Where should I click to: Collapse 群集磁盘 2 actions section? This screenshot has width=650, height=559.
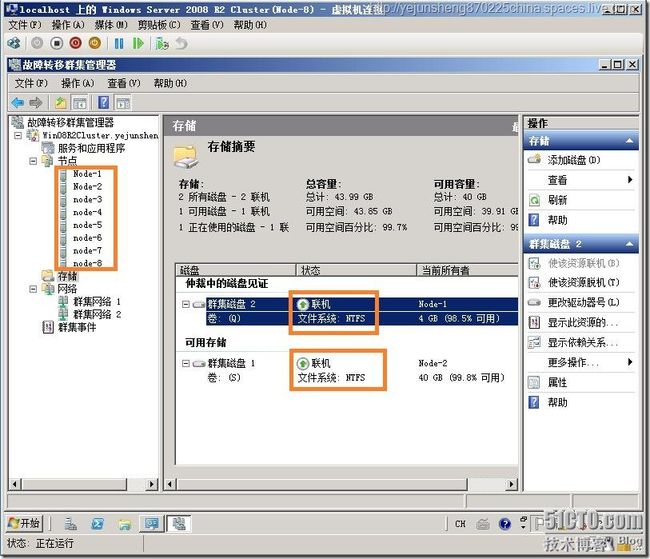[x=629, y=244]
